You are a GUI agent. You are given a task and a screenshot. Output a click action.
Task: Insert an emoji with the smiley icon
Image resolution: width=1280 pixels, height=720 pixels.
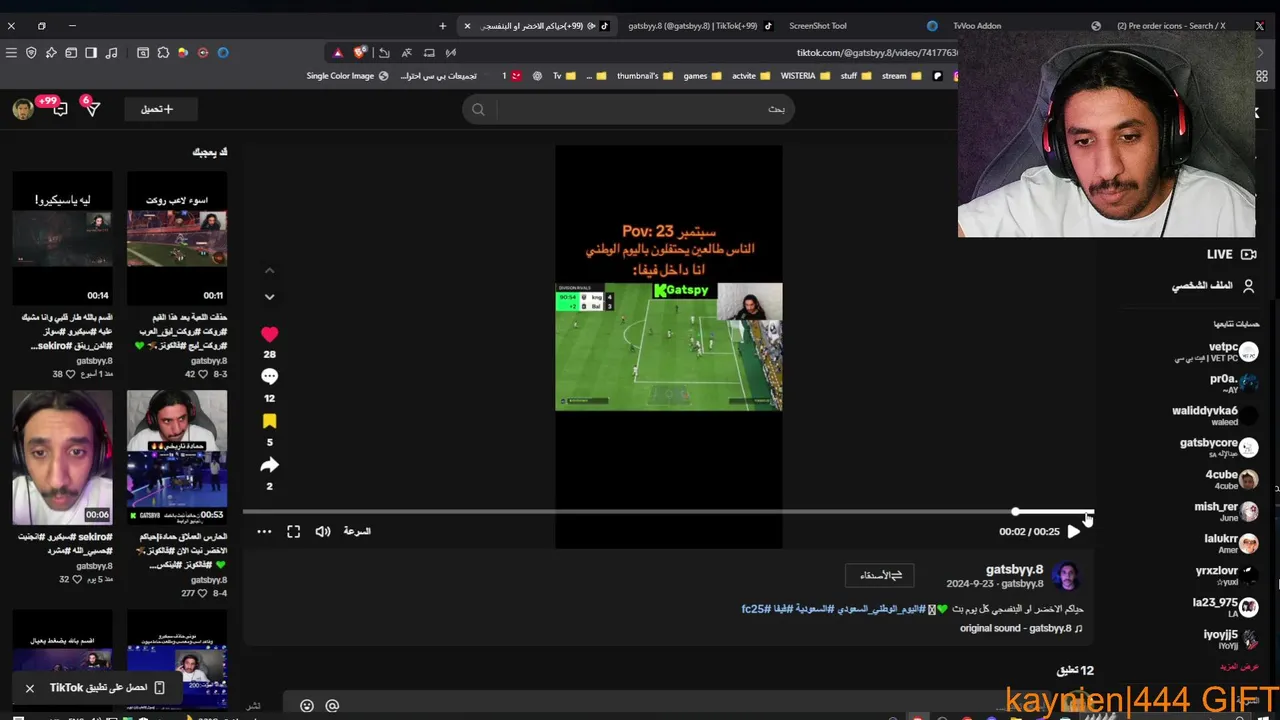pos(307,706)
